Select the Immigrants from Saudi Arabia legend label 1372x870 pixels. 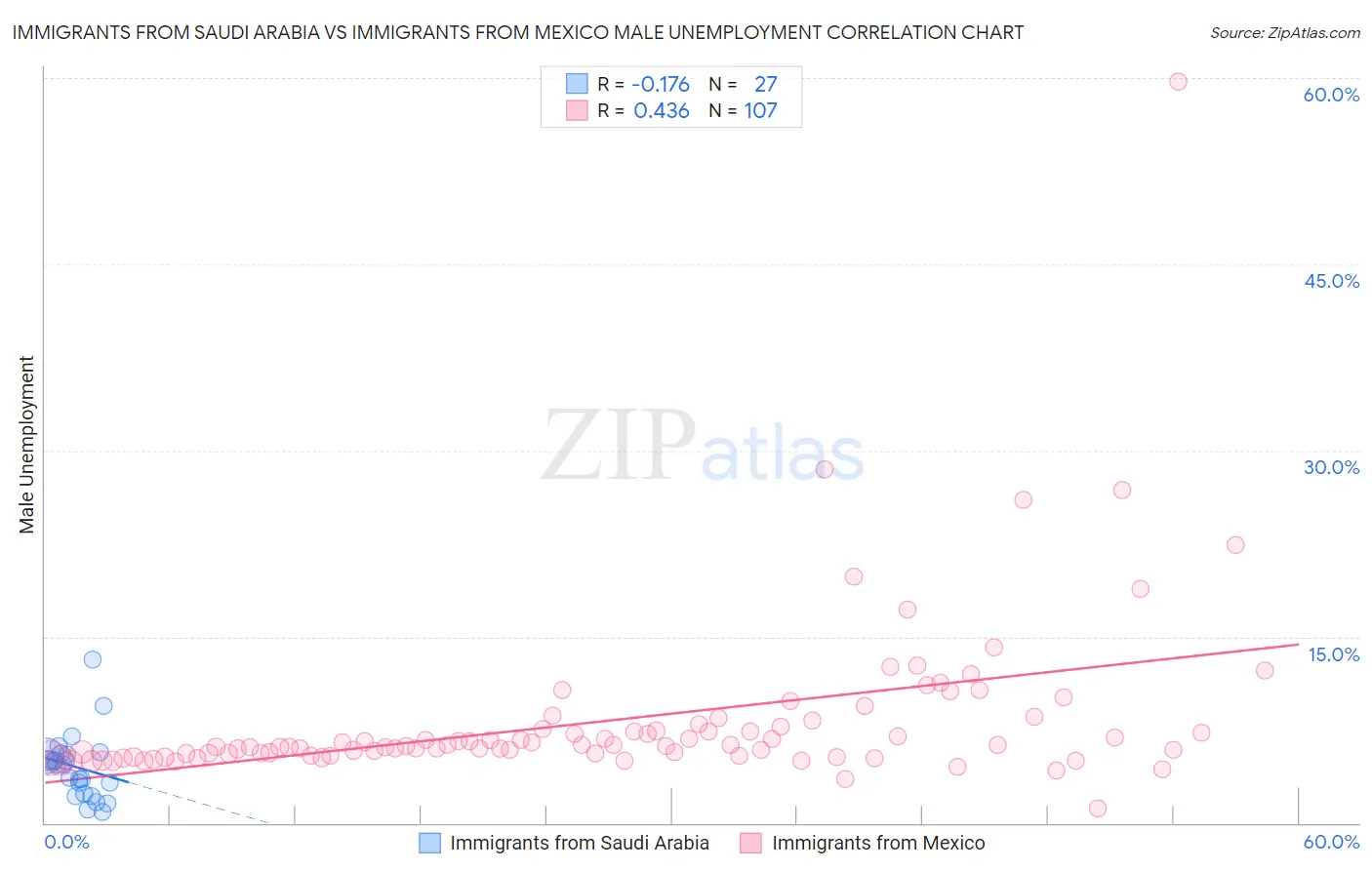tap(580, 843)
